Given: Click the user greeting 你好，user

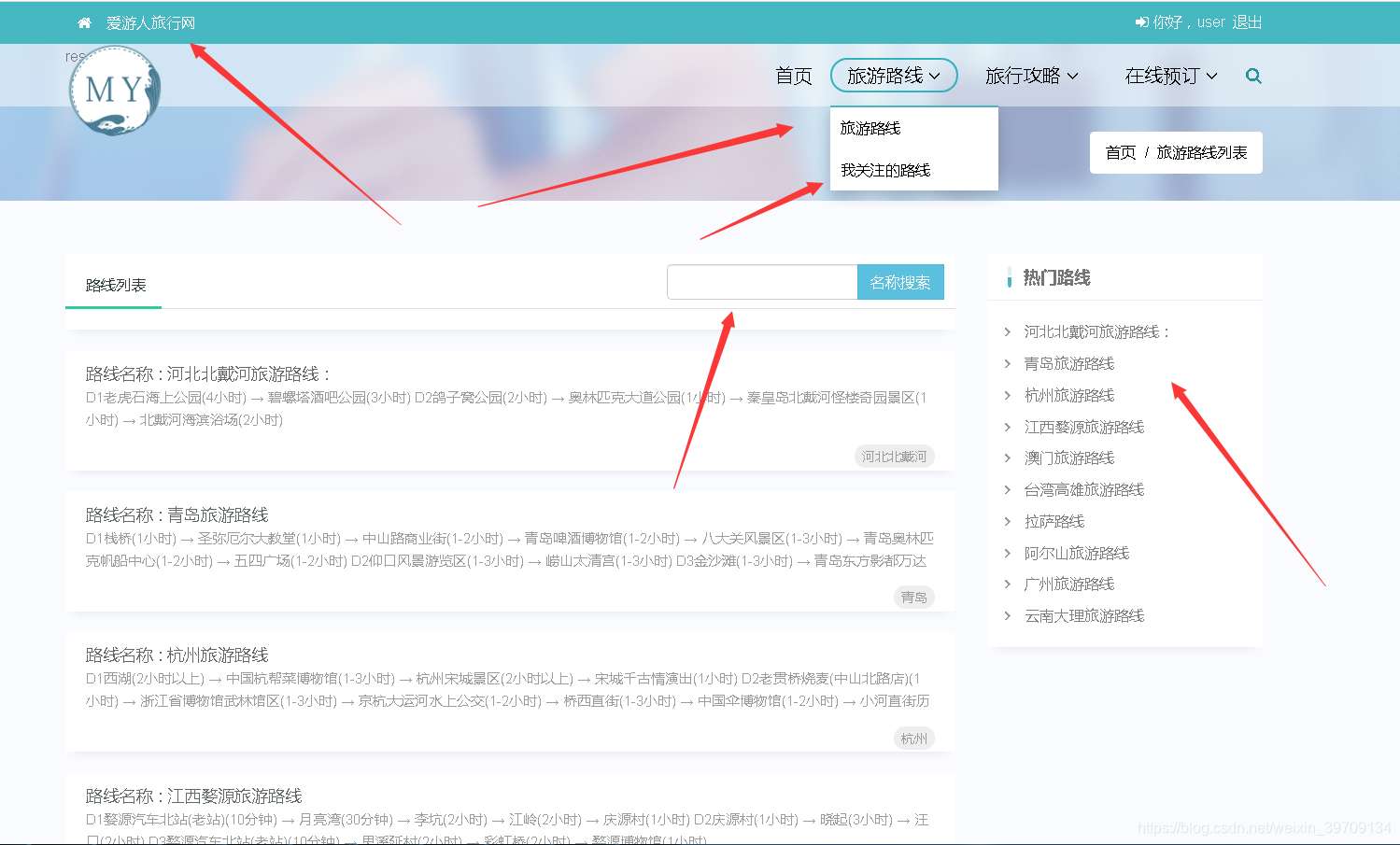Looking at the screenshot, I should pyautogui.click(x=1189, y=22).
